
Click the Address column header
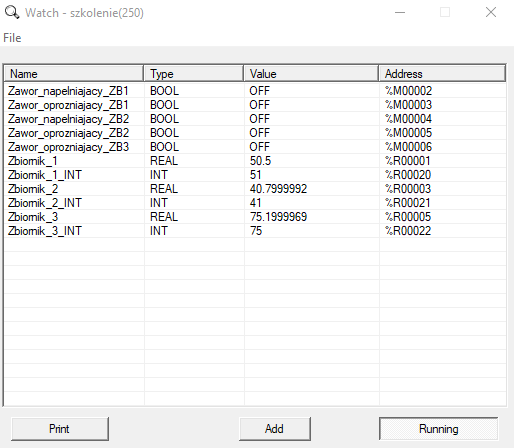click(442, 74)
